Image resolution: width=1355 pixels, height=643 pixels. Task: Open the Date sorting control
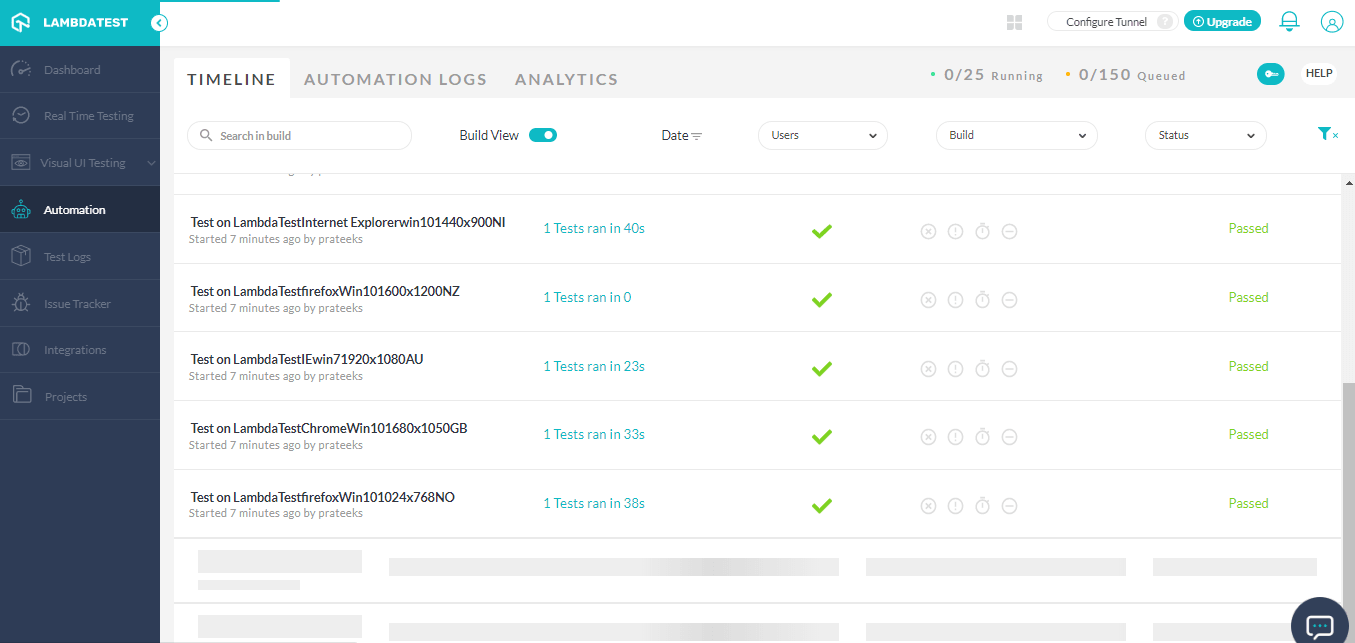[681, 135]
